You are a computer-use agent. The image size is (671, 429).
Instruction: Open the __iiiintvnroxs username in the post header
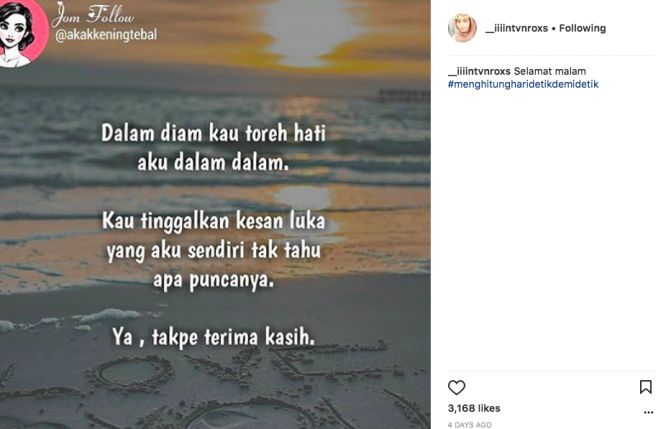pos(517,28)
